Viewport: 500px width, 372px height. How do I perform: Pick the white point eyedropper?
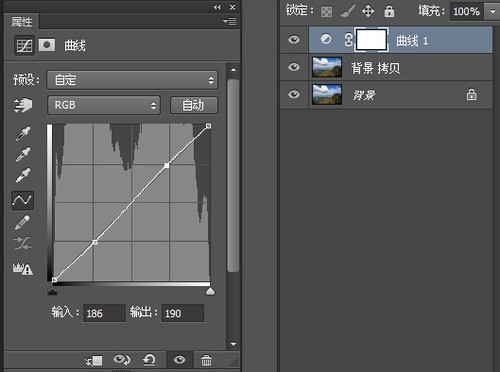click(x=23, y=175)
